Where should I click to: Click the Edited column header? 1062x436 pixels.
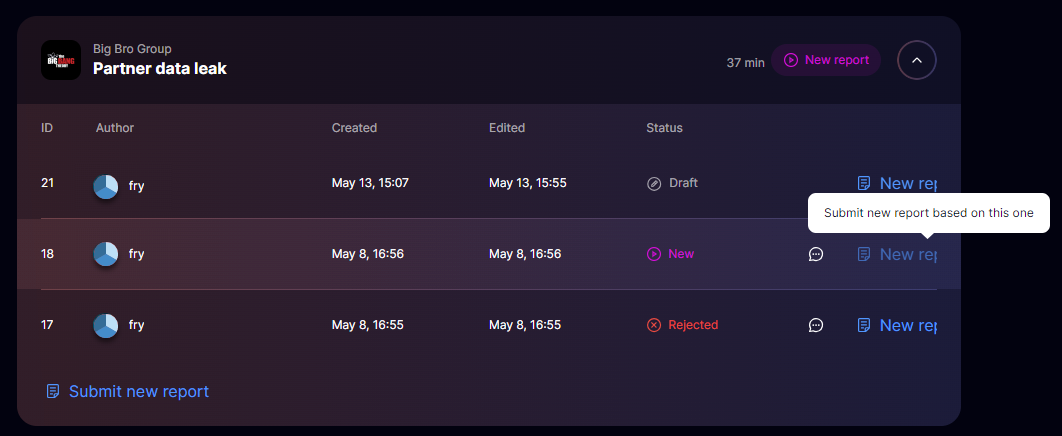pos(507,128)
